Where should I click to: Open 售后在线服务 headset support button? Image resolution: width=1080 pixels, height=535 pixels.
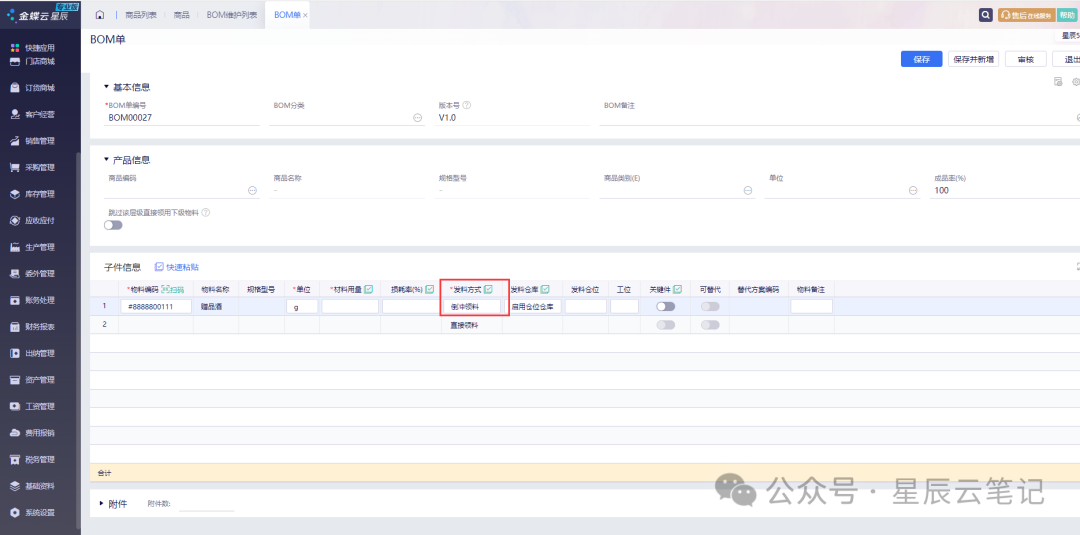click(1025, 15)
